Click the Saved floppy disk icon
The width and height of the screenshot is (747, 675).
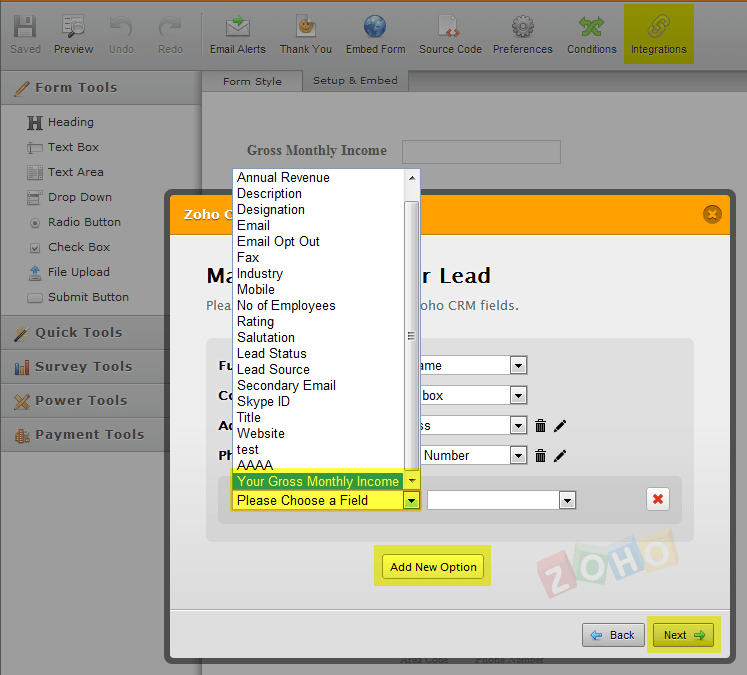pos(25,26)
